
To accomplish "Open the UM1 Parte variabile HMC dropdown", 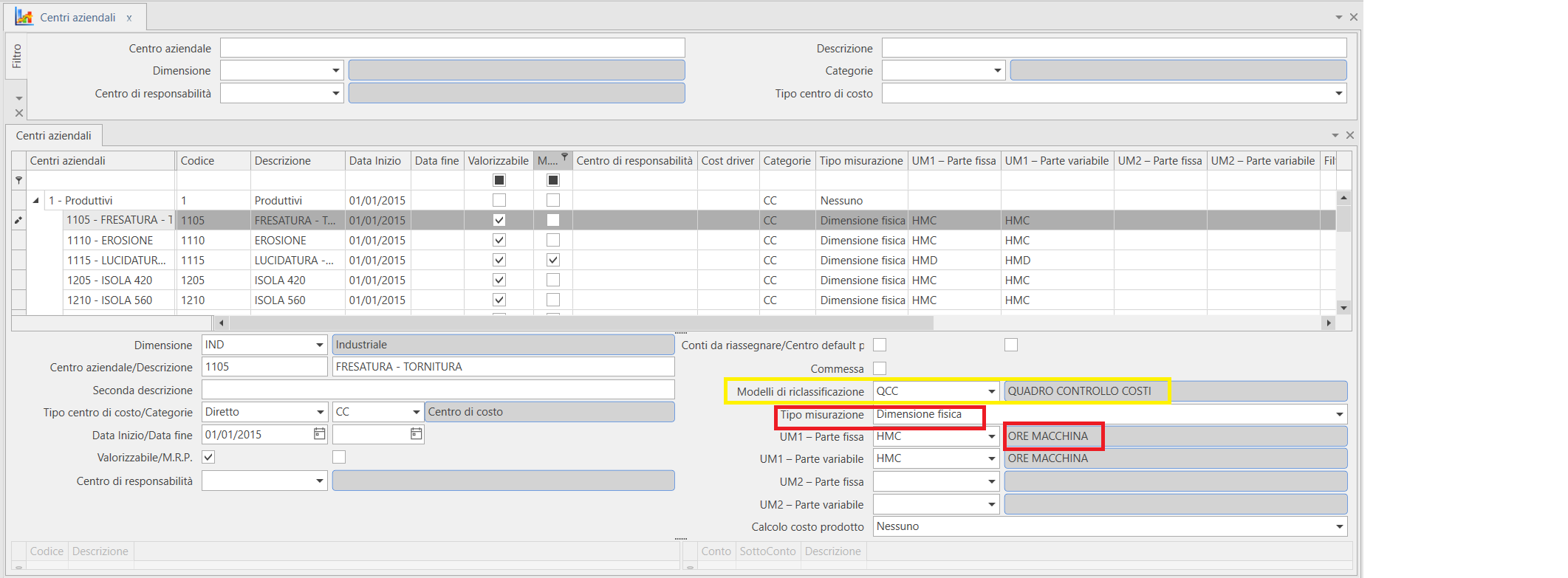I will pos(992,458).
